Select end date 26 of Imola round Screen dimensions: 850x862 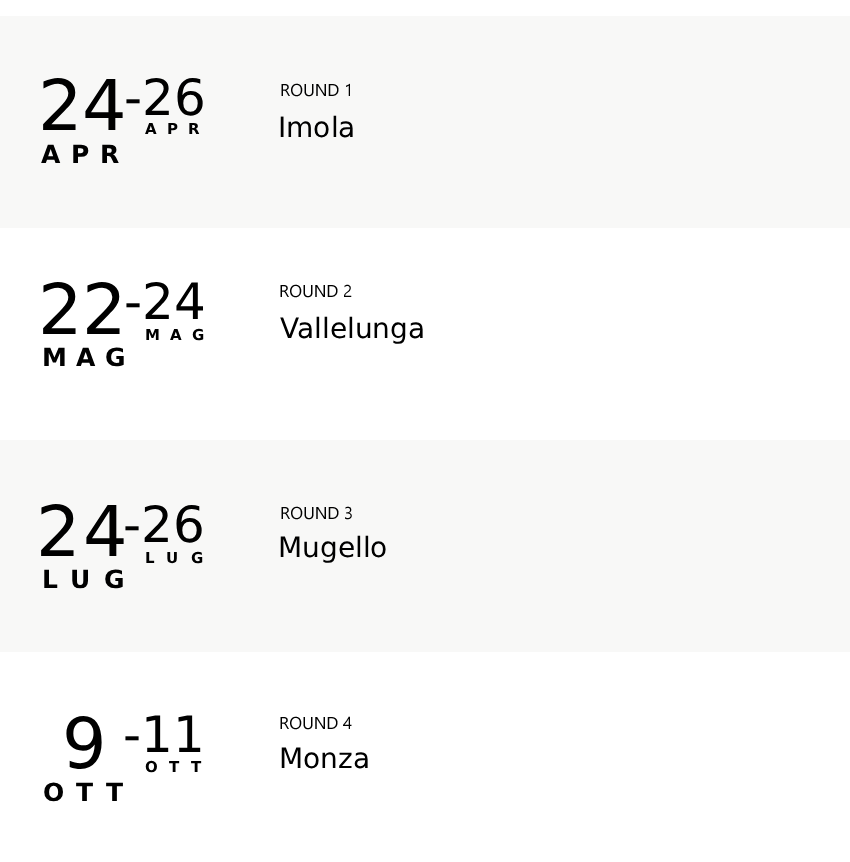click(x=173, y=99)
